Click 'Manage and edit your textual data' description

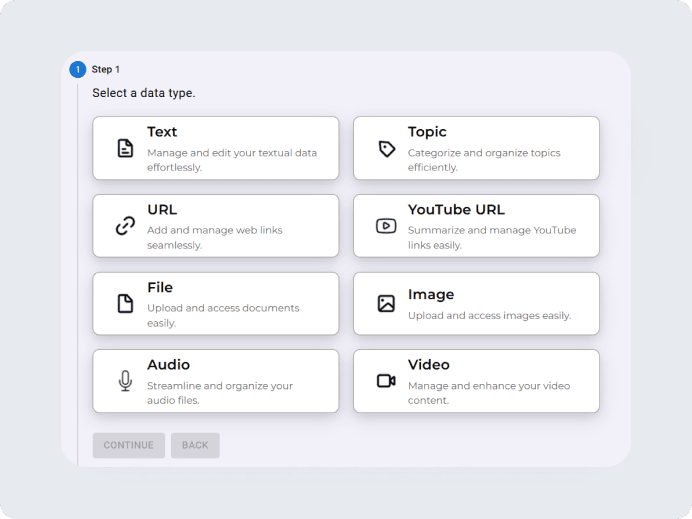point(232,153)
